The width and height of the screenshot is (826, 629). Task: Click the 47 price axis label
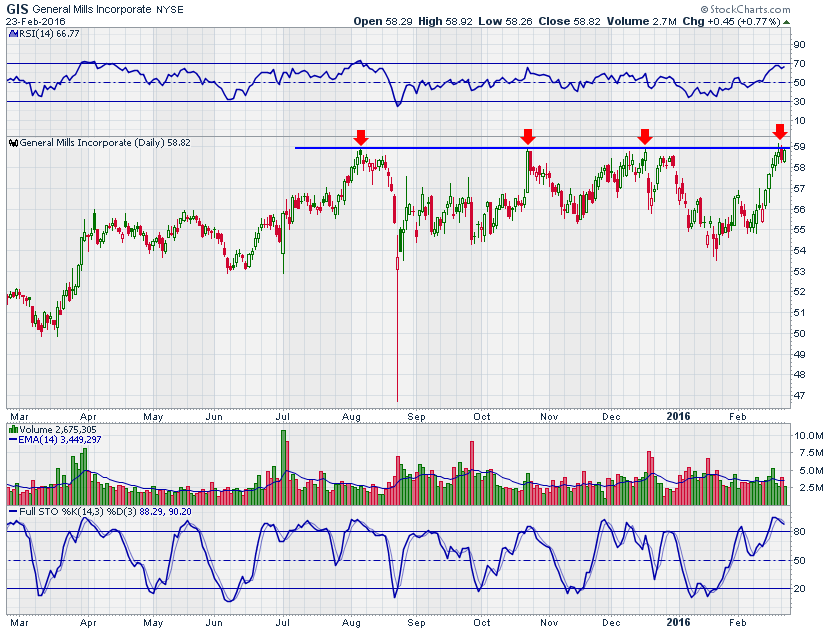800,396
